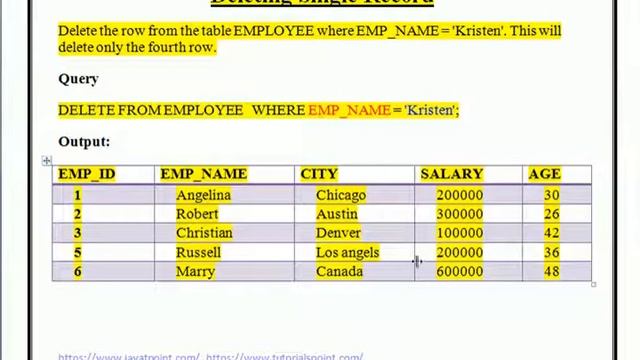Image resolution: width=640 pixels, height=360 pixels.
Task: Click the age value 30
Action: 552,195
